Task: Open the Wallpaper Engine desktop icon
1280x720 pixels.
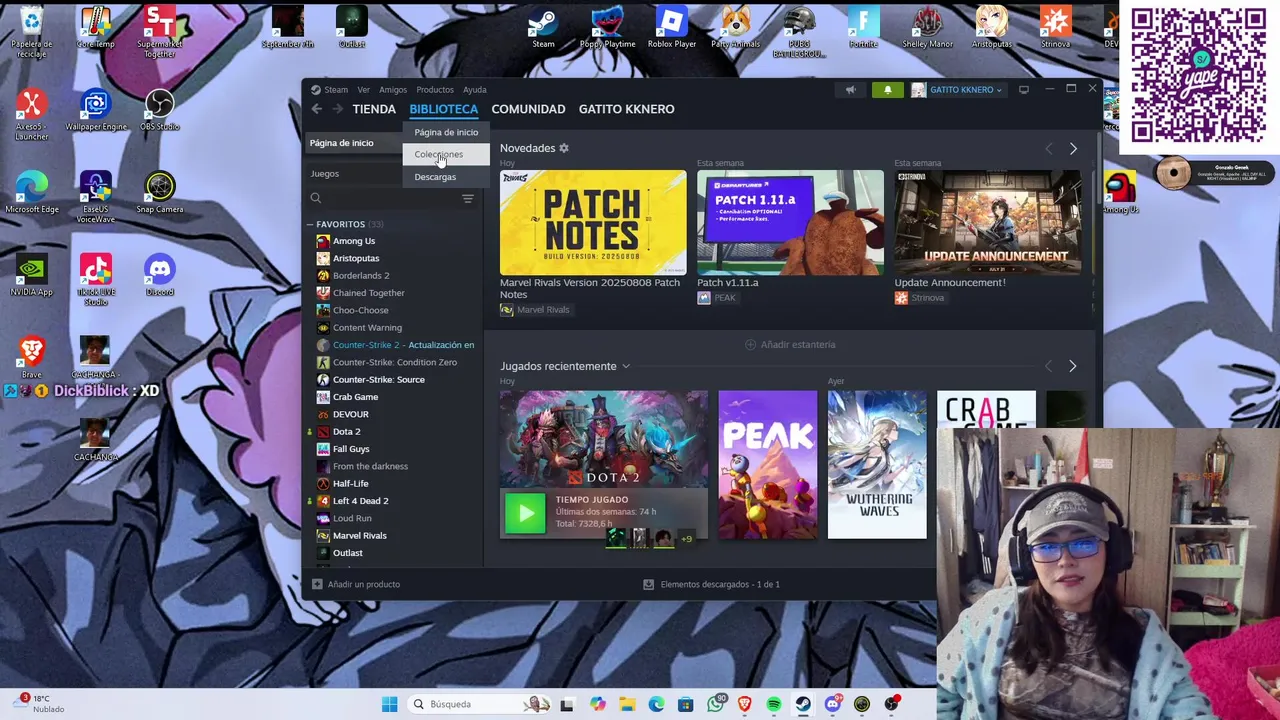Action: [x=96, y=110]
